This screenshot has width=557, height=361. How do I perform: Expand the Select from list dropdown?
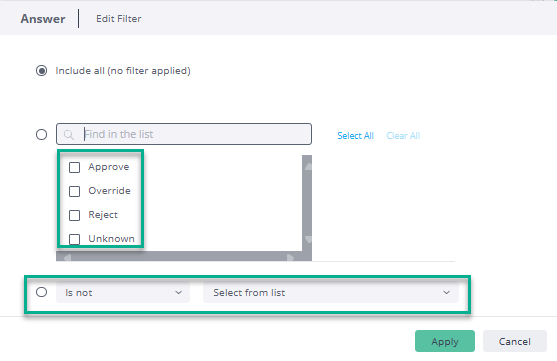[x=331, y=292]
